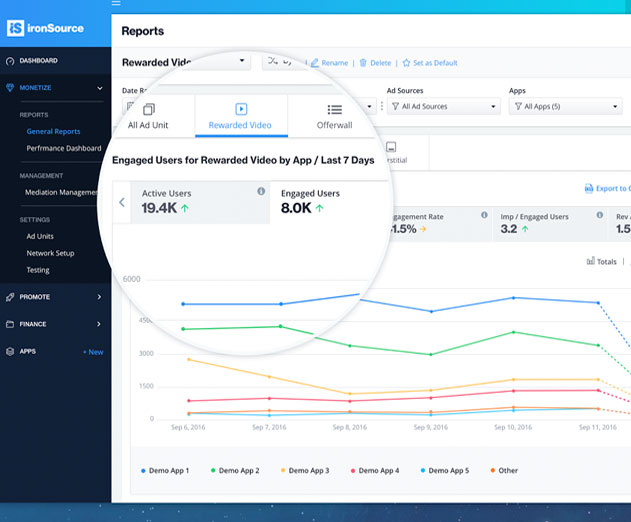Set this report as default
Image resolution: width=631 pixels, height=522 pixels.
435,63
